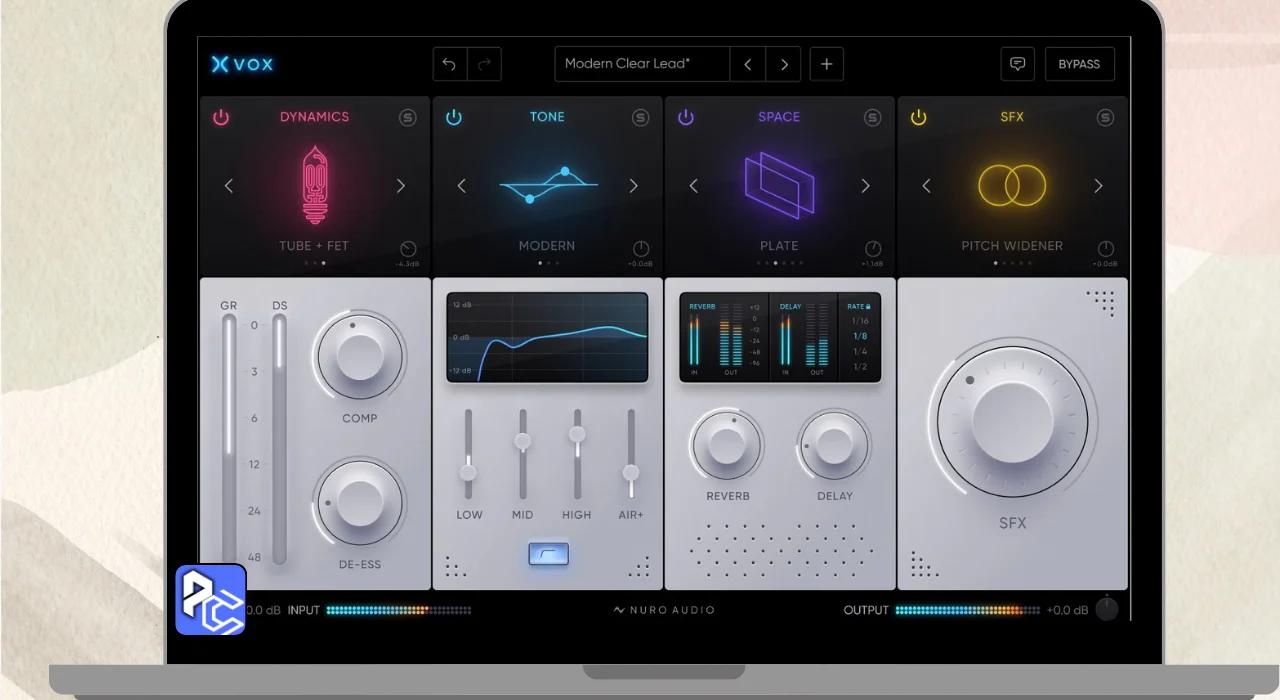Viewport: 1280px width, 700px height.
Task: Toggle the Dynamics module power button
Action: 221,118
